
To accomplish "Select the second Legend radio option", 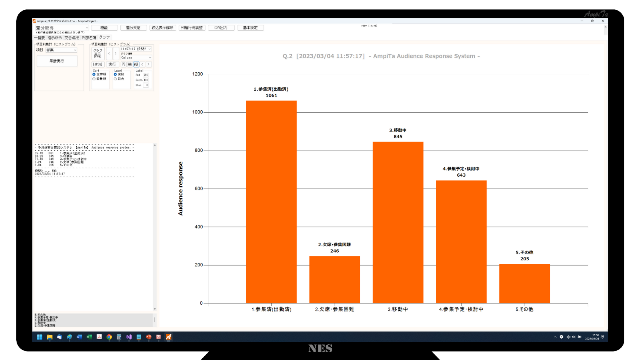I will point(116,78).
